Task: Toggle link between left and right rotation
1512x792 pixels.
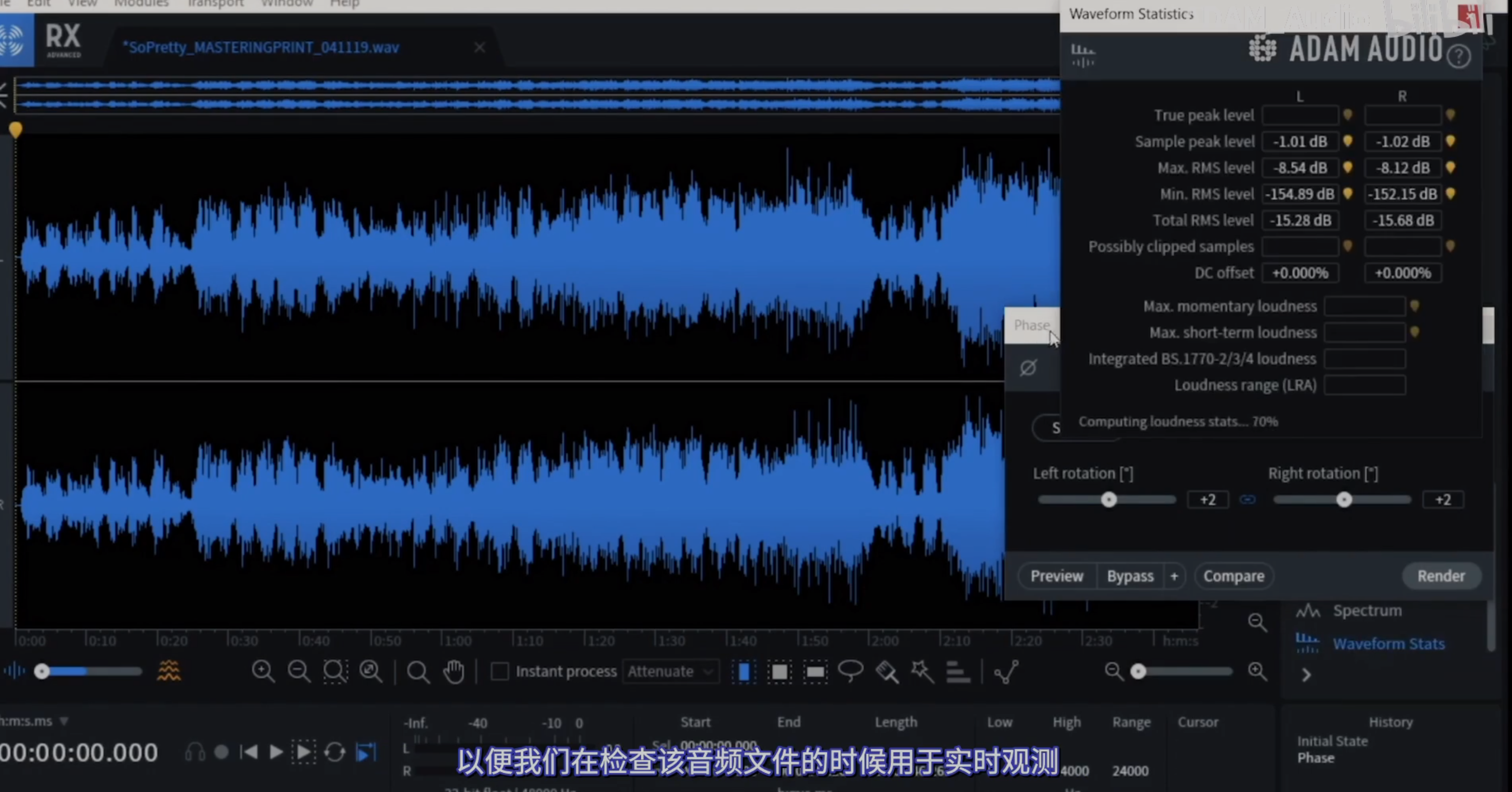Action: coord(1248,499)
